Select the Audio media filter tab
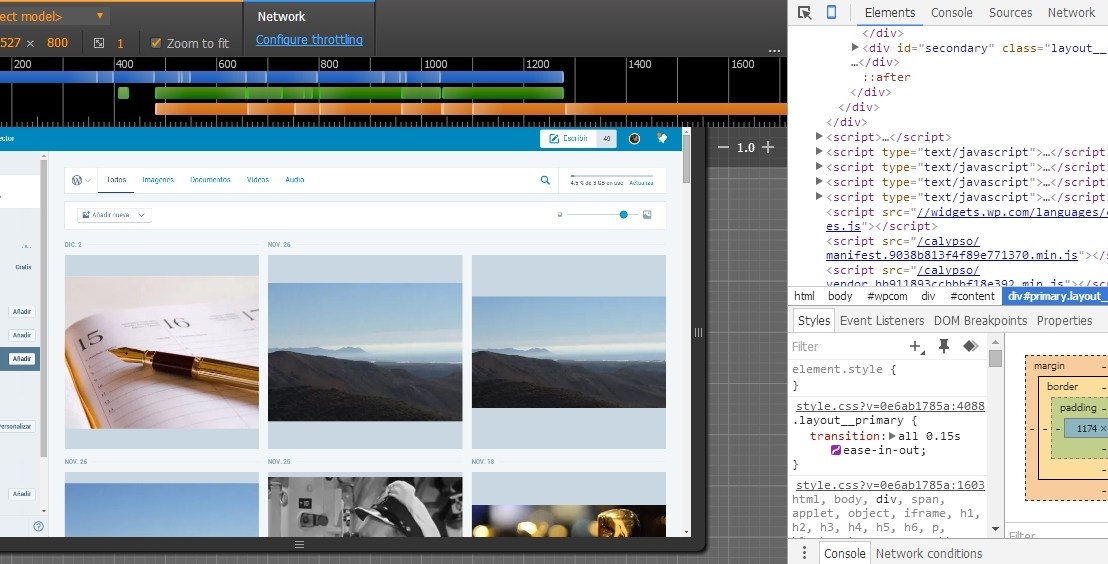 [x=295, y=180]
